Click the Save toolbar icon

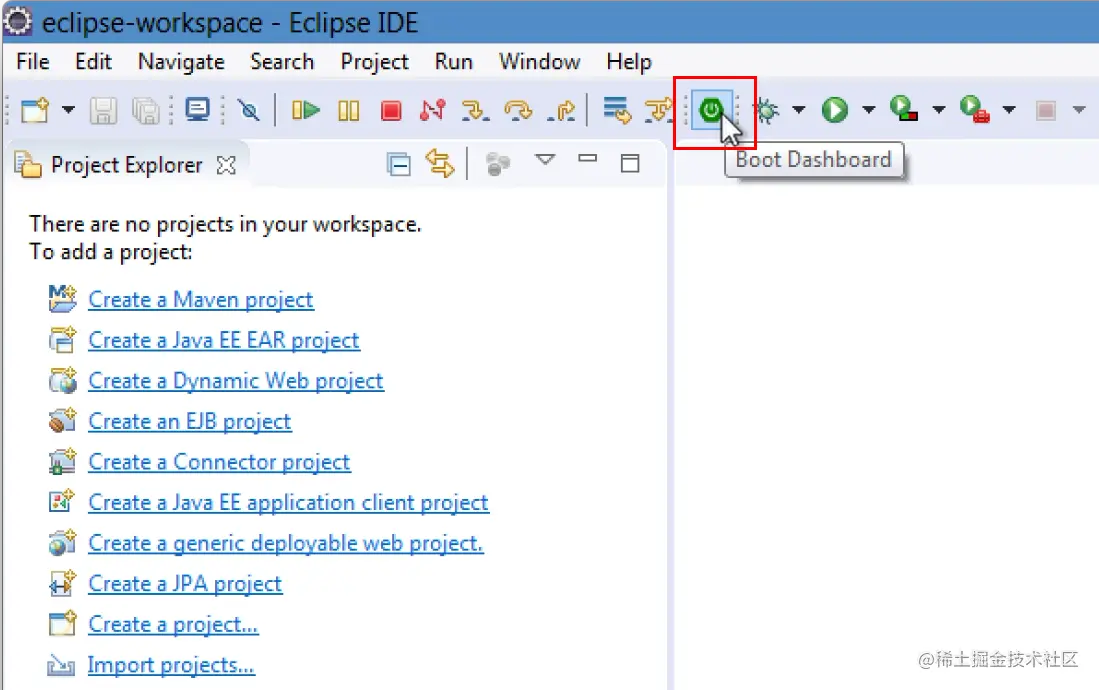tap(103, 111)
